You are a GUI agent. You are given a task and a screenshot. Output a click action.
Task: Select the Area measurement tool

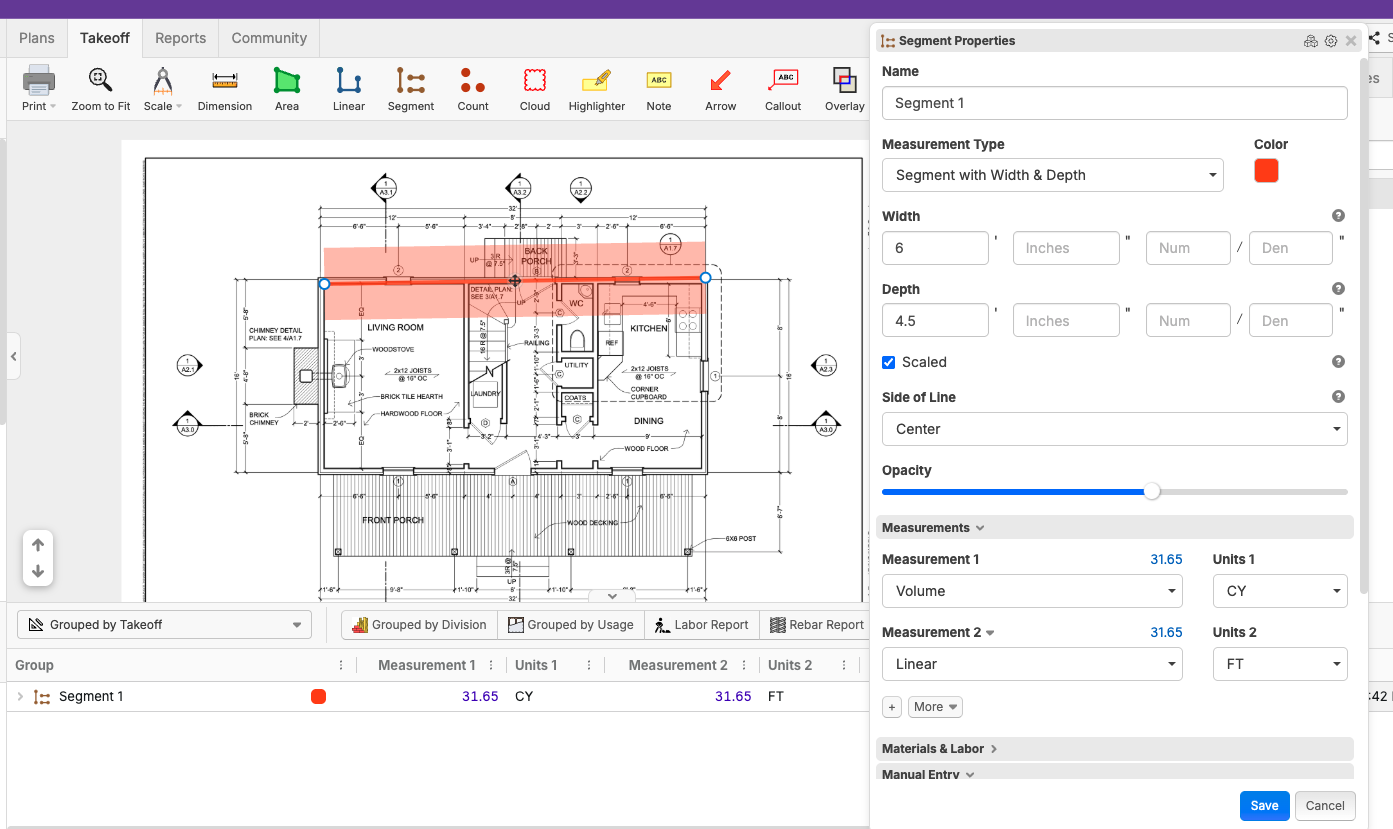[287, 89]
